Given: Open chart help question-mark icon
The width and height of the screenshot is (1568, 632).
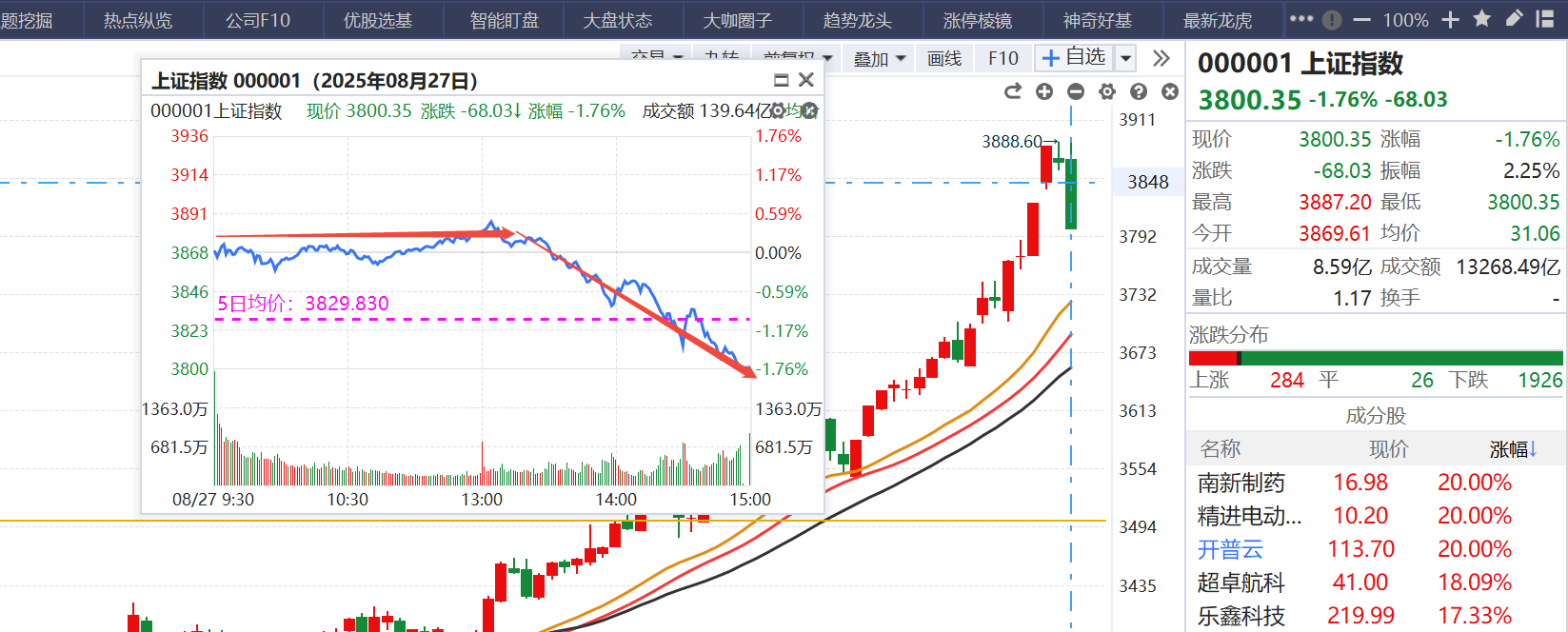Looking at the screenshot, I should coord(1139,91).
